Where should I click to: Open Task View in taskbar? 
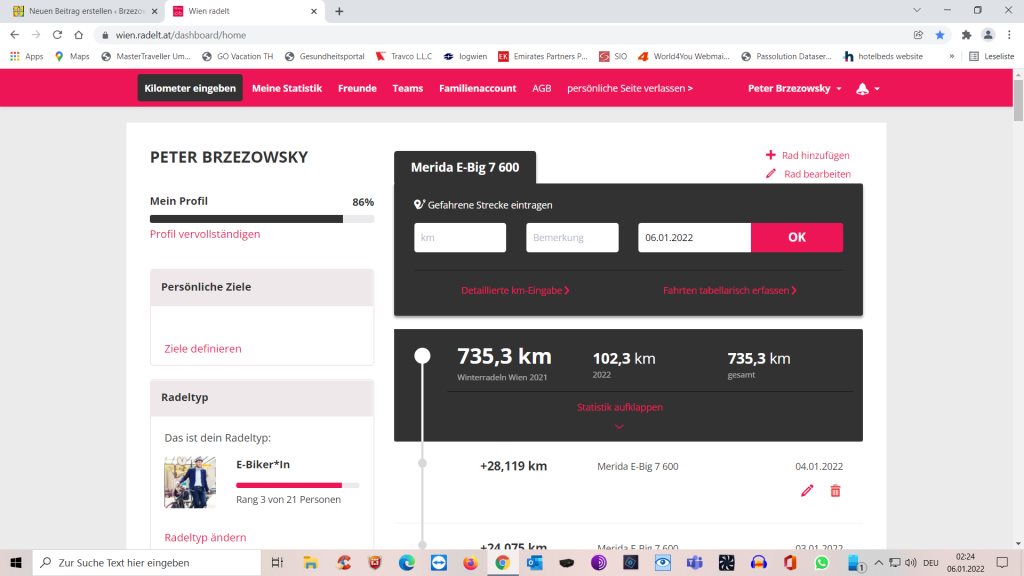pyautogui.click(x=278, y=562)
